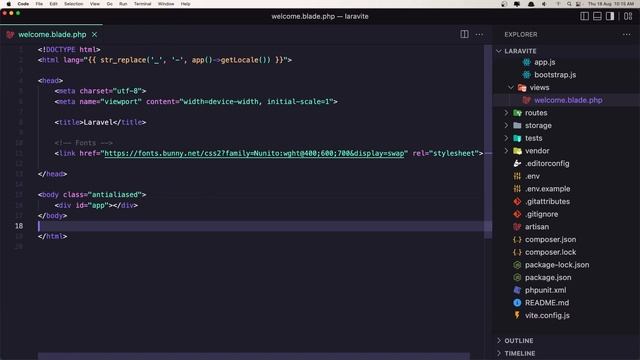Click the package-lock.json node icon
Image resolution: width=640 pixels, height=360 pixels.
click(517, 265)
